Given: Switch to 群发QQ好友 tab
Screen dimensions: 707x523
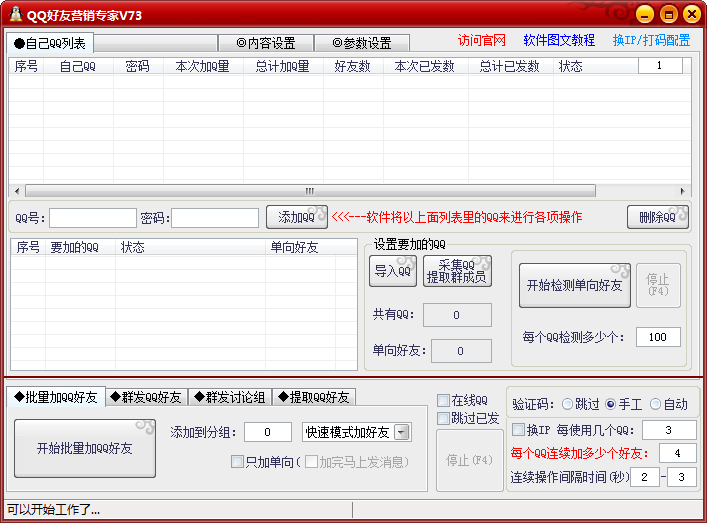Looking at the screenshot, I should coord(146,397).
